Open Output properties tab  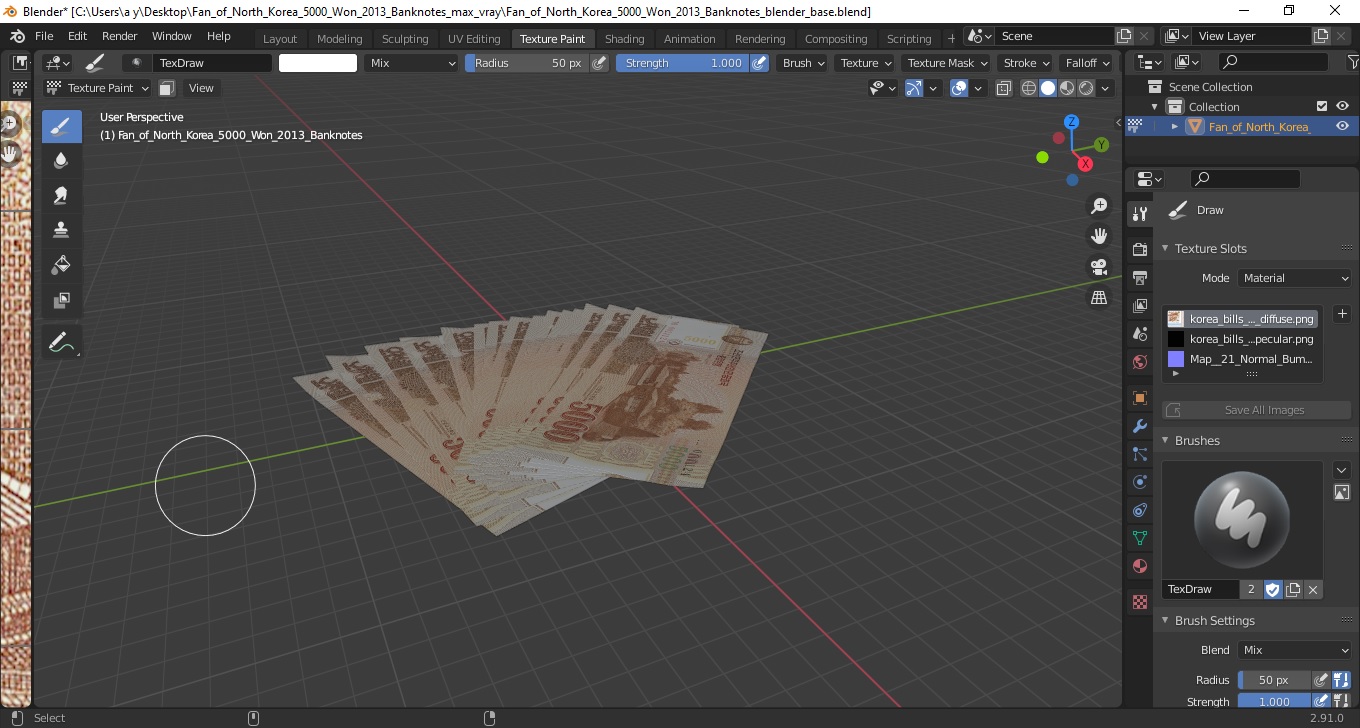click(1139, 277)
